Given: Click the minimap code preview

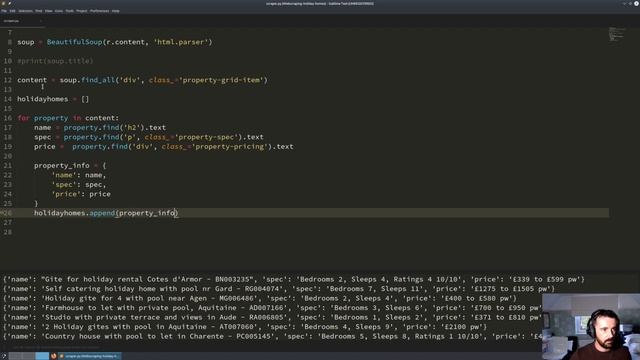Looking at the screenshot, I should [616, 34].
